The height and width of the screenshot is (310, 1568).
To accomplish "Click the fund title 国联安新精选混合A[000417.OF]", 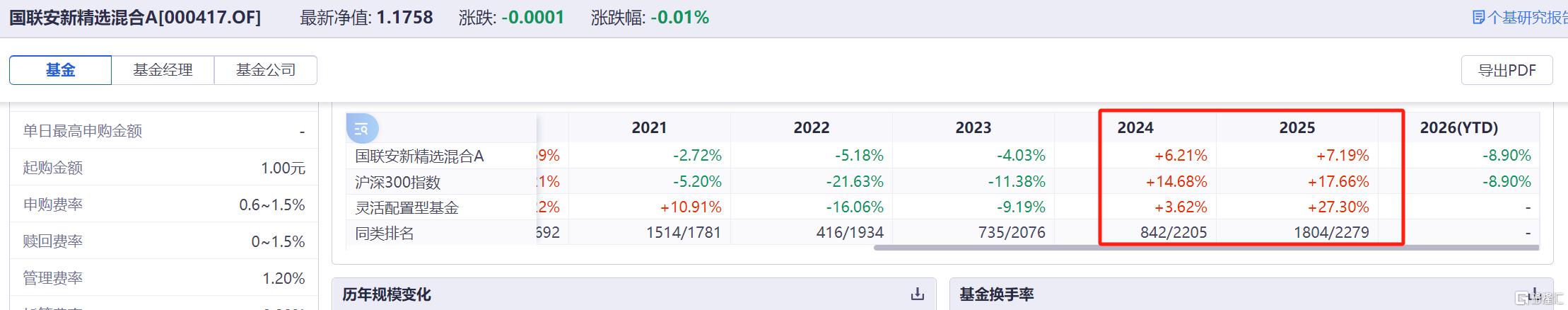I will [x=135, y=18].
